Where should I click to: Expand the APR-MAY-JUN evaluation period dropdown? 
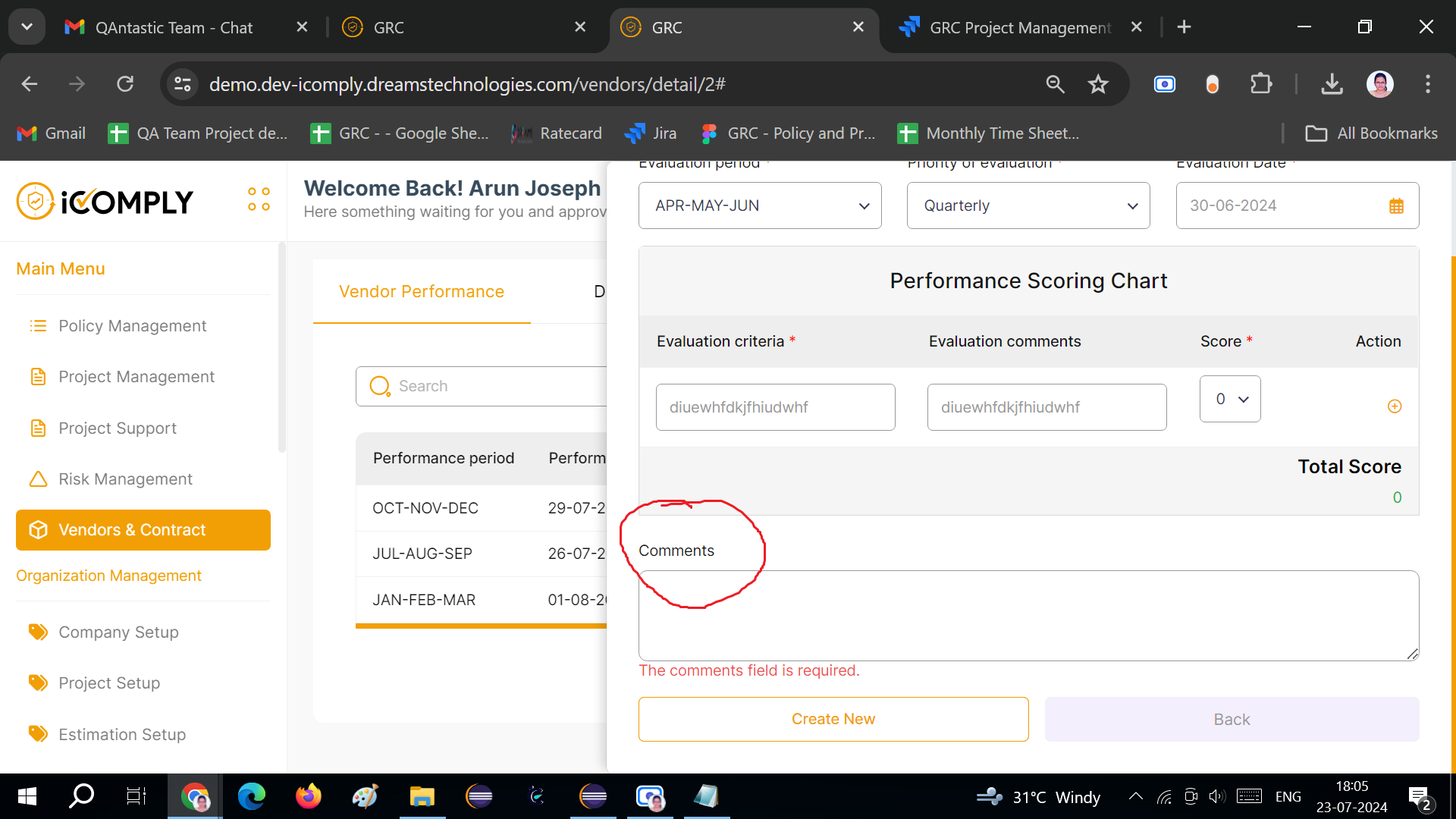click(759, 206)
